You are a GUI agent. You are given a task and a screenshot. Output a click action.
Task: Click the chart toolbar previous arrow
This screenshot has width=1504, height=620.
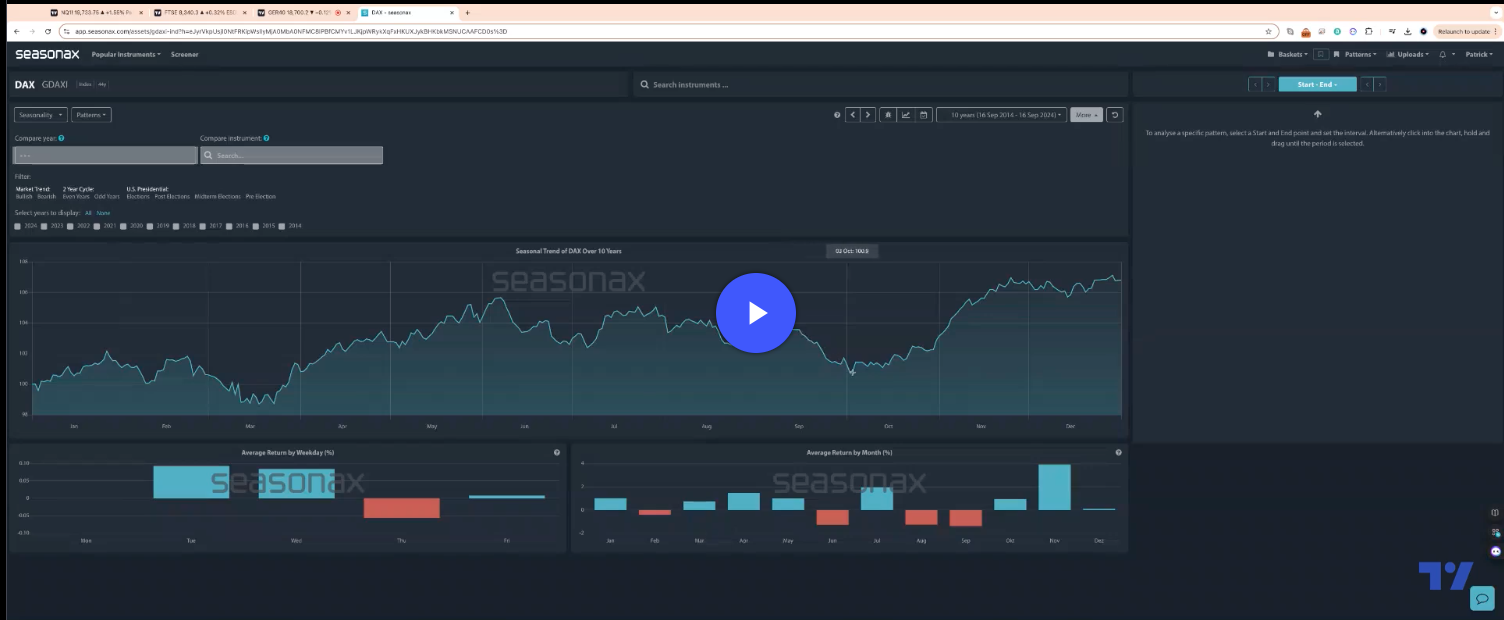click(853, 115)
